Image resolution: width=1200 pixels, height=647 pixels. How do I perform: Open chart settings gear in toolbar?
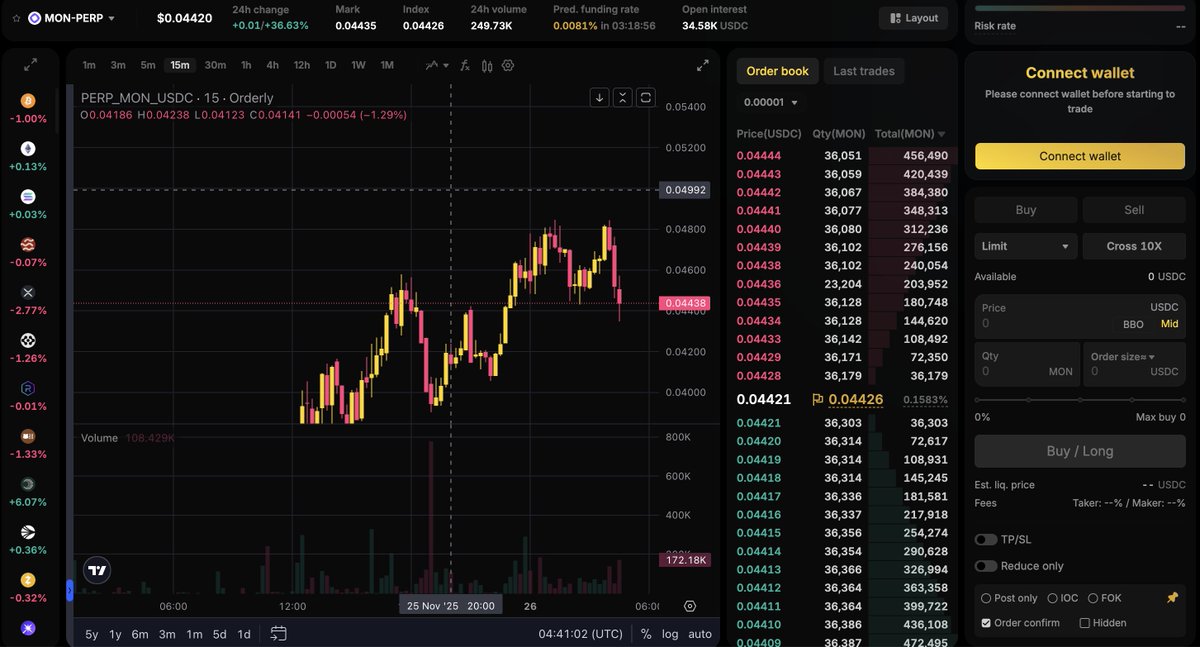pyautogui.click(x=508, y=65)
